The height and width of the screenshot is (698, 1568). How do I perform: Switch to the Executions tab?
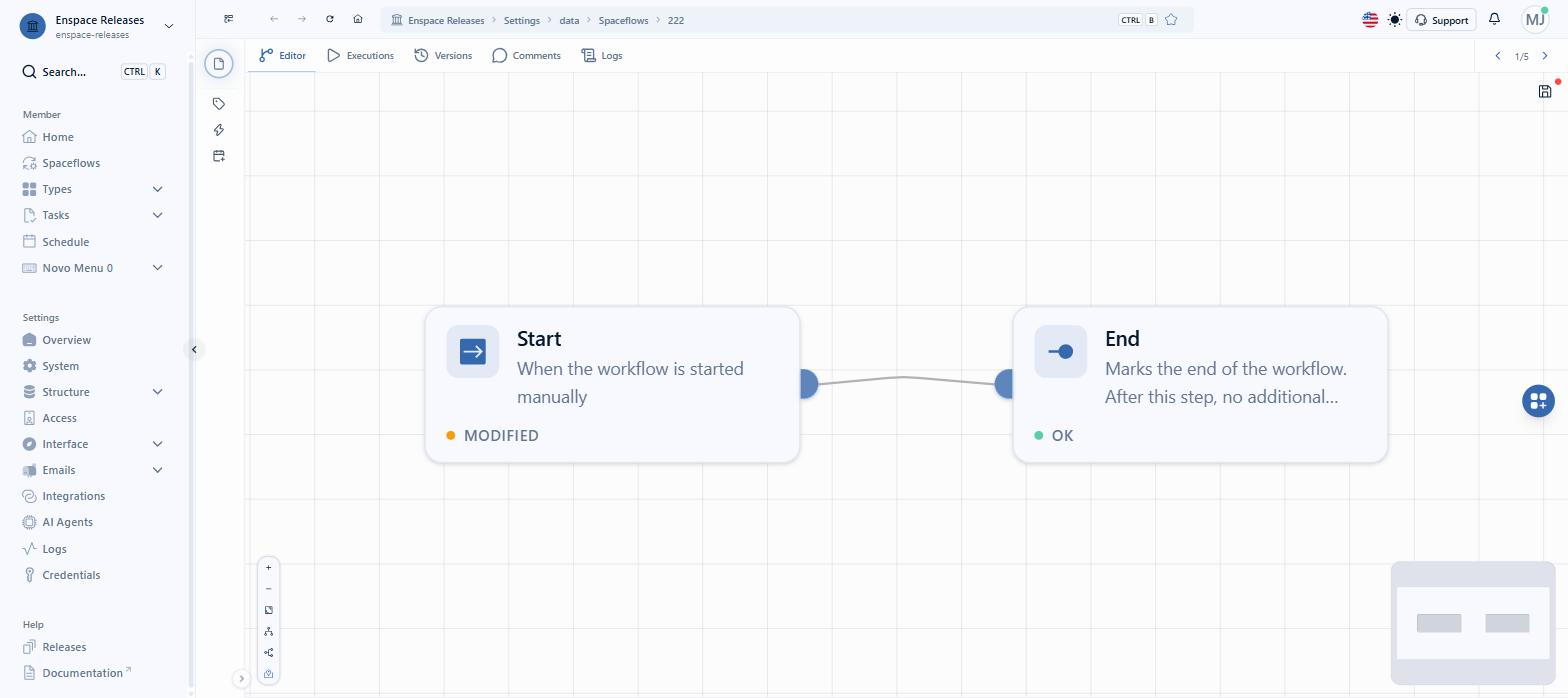pos(360,56)
